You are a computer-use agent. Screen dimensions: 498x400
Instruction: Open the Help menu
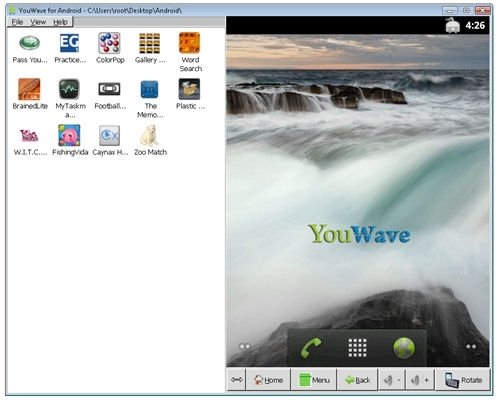click(60, 22)
